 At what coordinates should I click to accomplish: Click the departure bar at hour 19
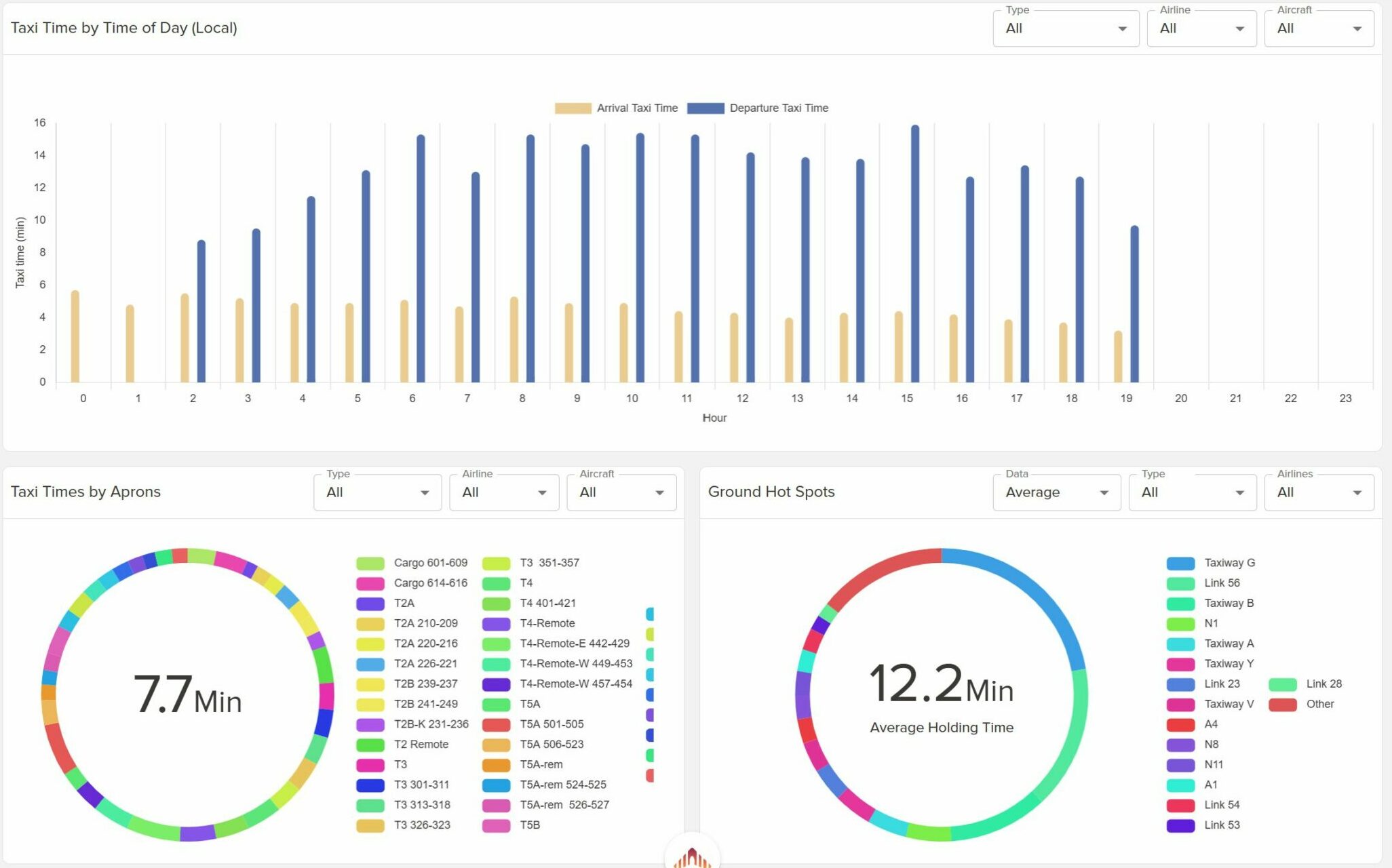coord(1135,304)
